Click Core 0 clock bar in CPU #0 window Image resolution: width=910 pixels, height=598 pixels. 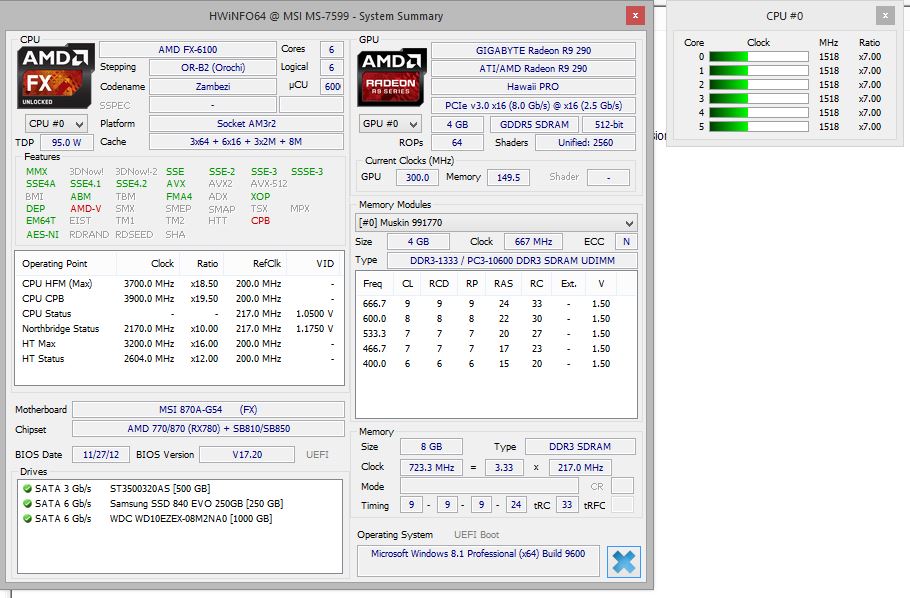tap(759, 56)
